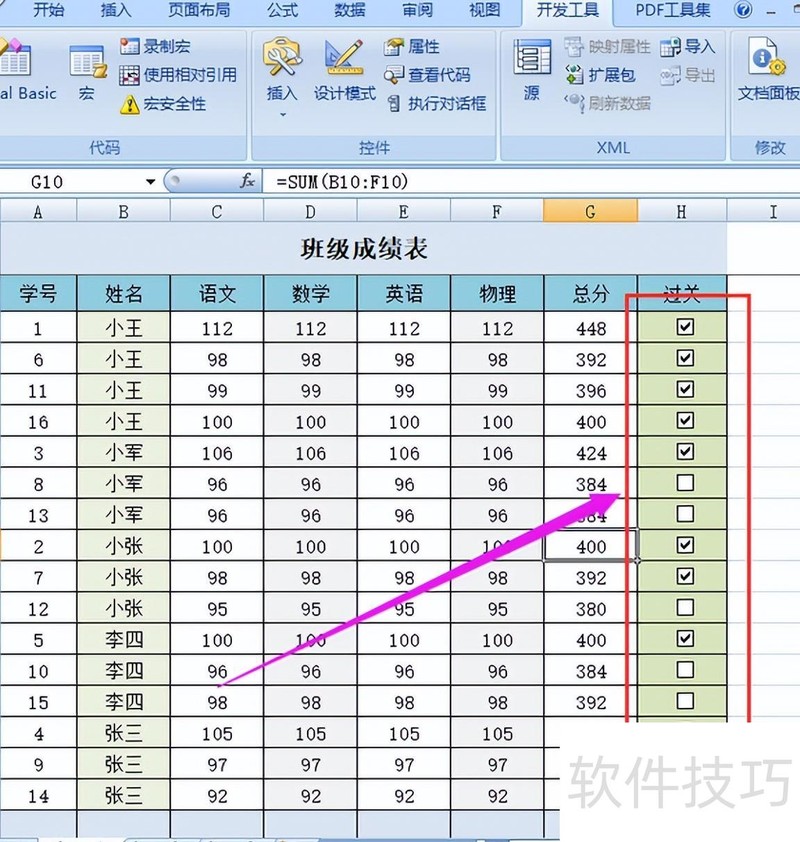Select the 班级成绩表 title cell
Viewport: 800px width, 842px height.
363,249
